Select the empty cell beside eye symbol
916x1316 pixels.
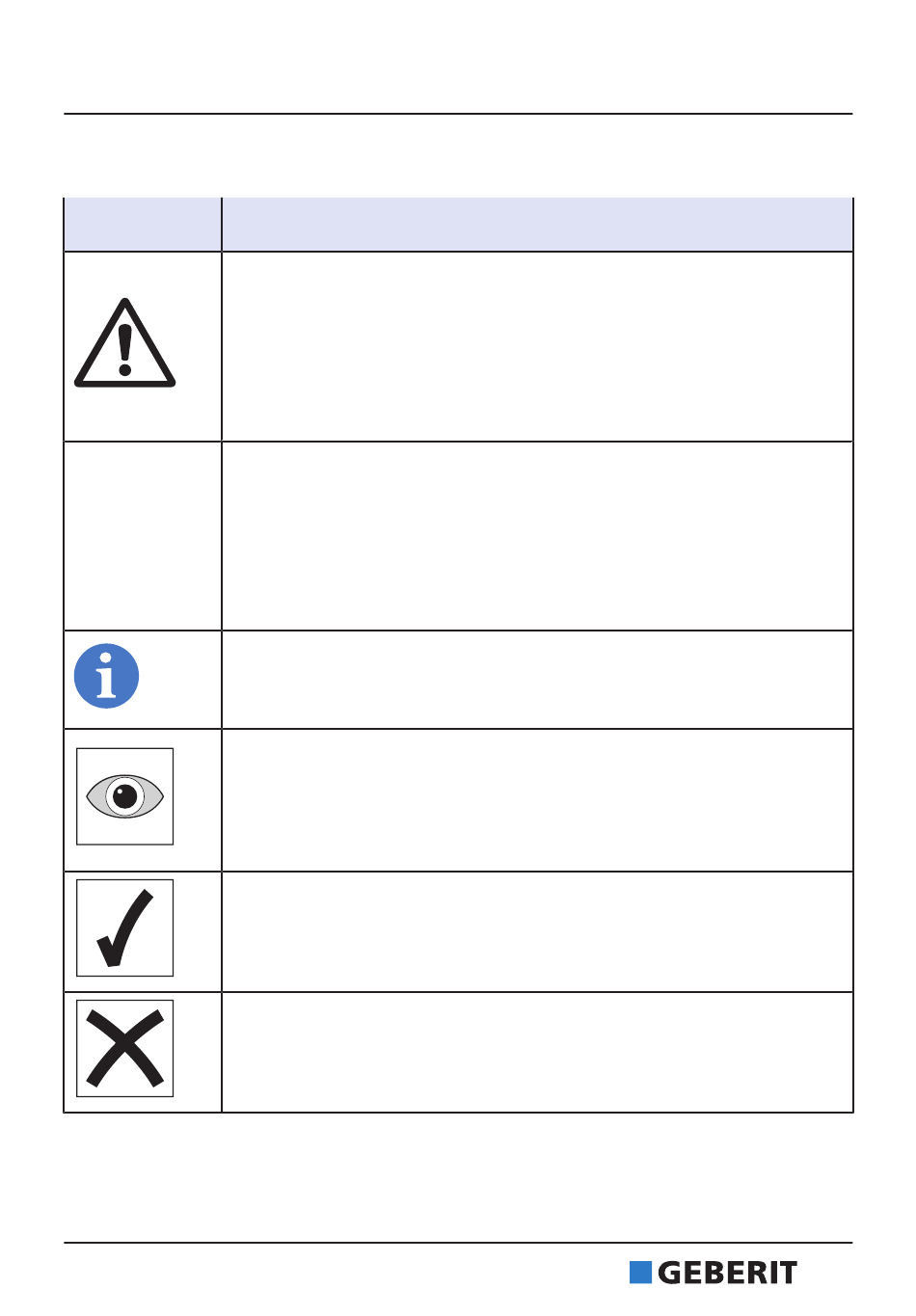(538, 800)
